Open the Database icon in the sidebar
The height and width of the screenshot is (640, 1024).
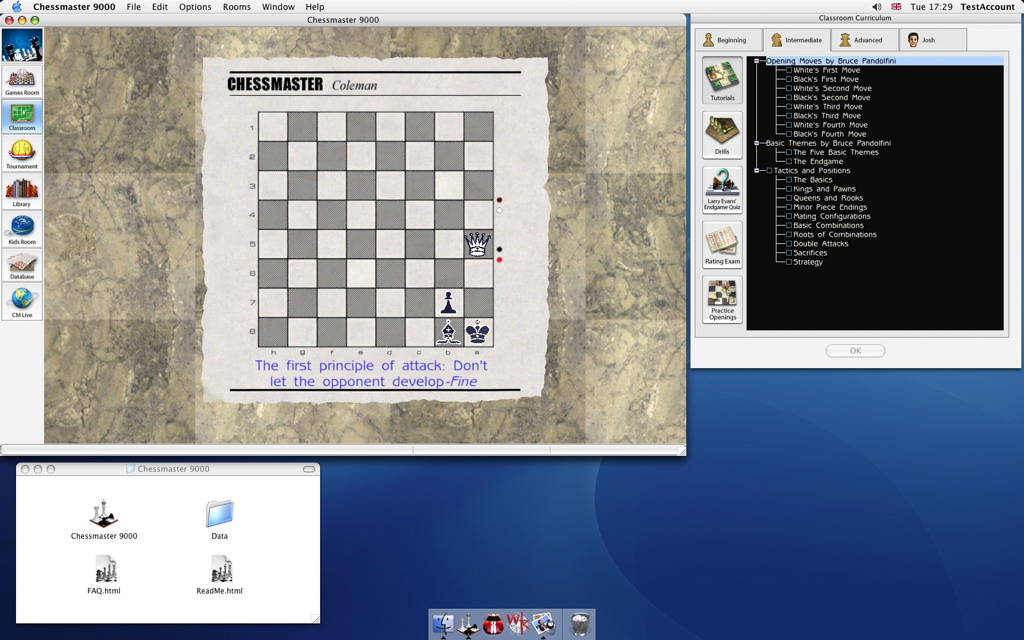22,265
